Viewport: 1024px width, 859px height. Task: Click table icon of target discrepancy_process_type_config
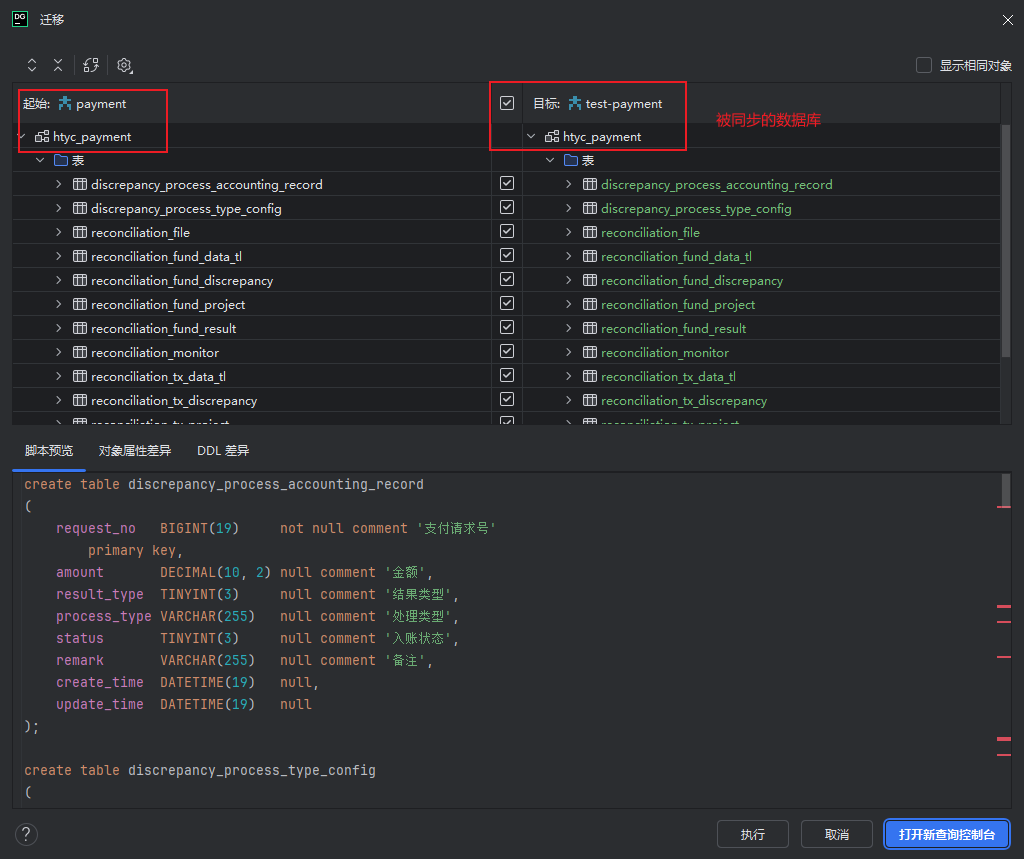point(590,208)
